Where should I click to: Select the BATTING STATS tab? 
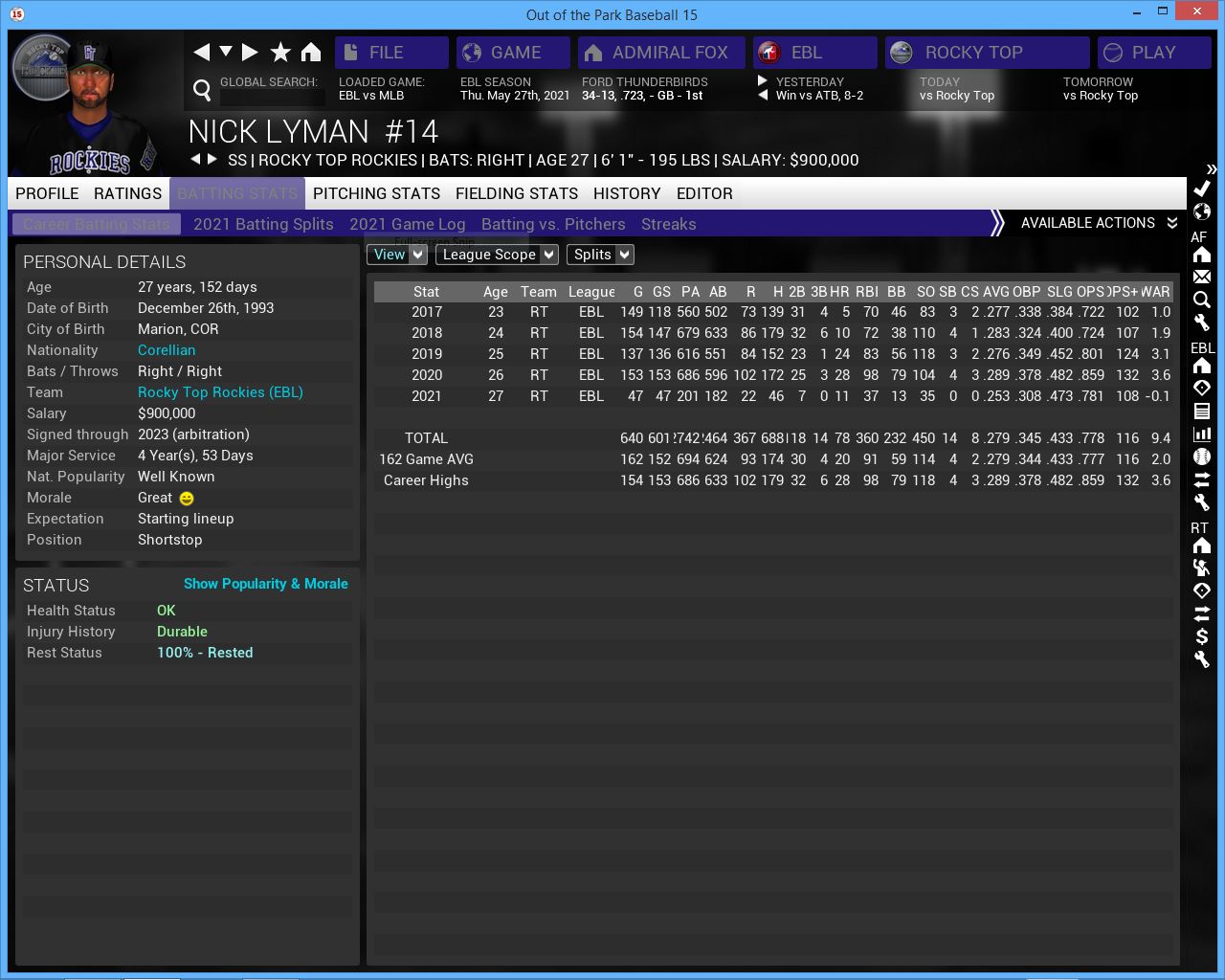tap(237, 193)
